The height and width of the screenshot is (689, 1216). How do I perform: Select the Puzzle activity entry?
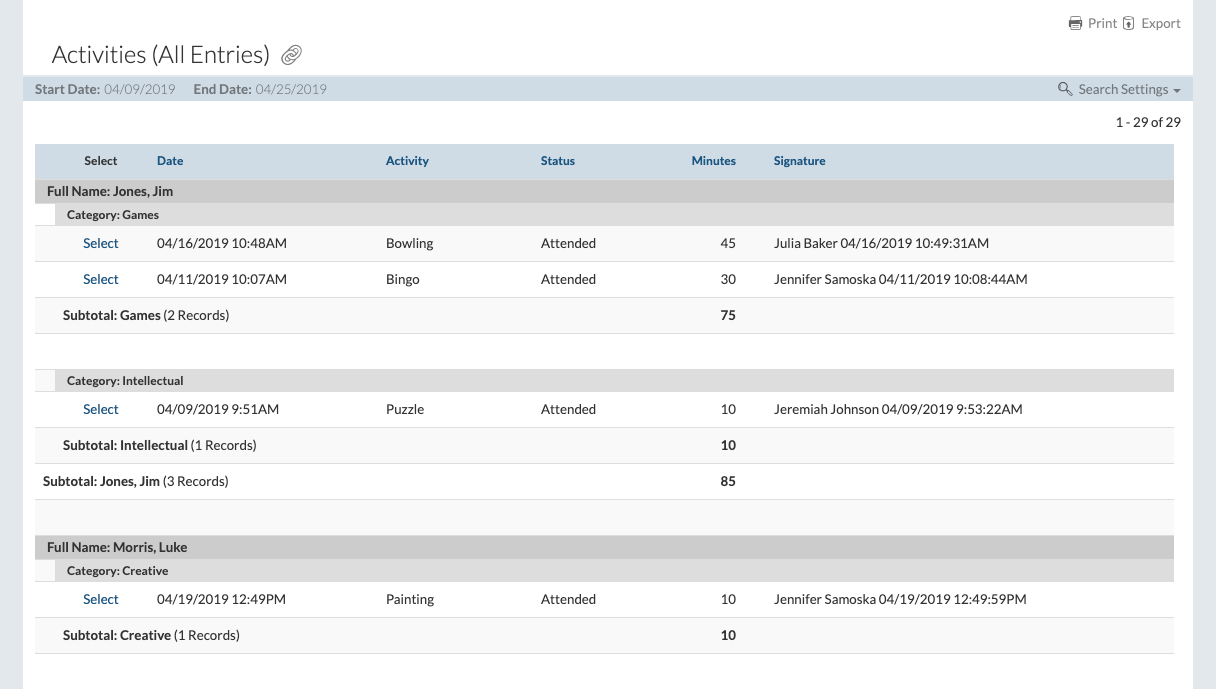100,410
